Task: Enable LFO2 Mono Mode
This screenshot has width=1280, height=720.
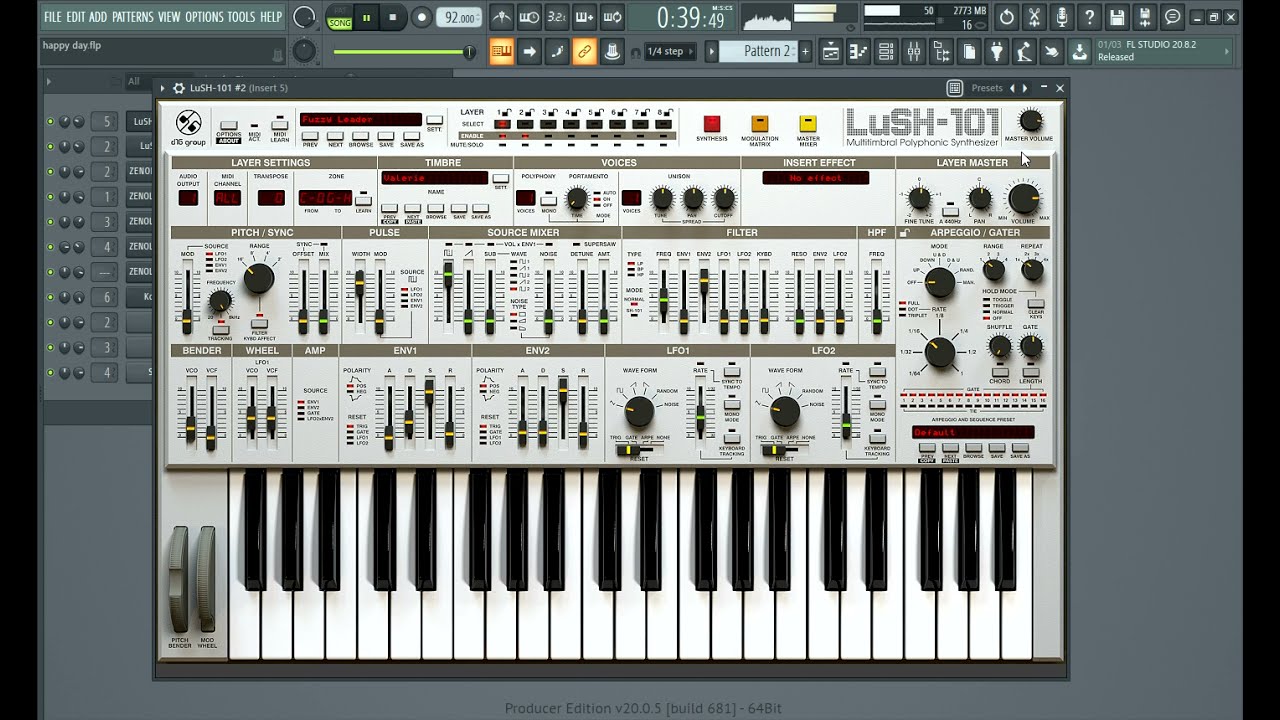Action: (x=877, y=403)
